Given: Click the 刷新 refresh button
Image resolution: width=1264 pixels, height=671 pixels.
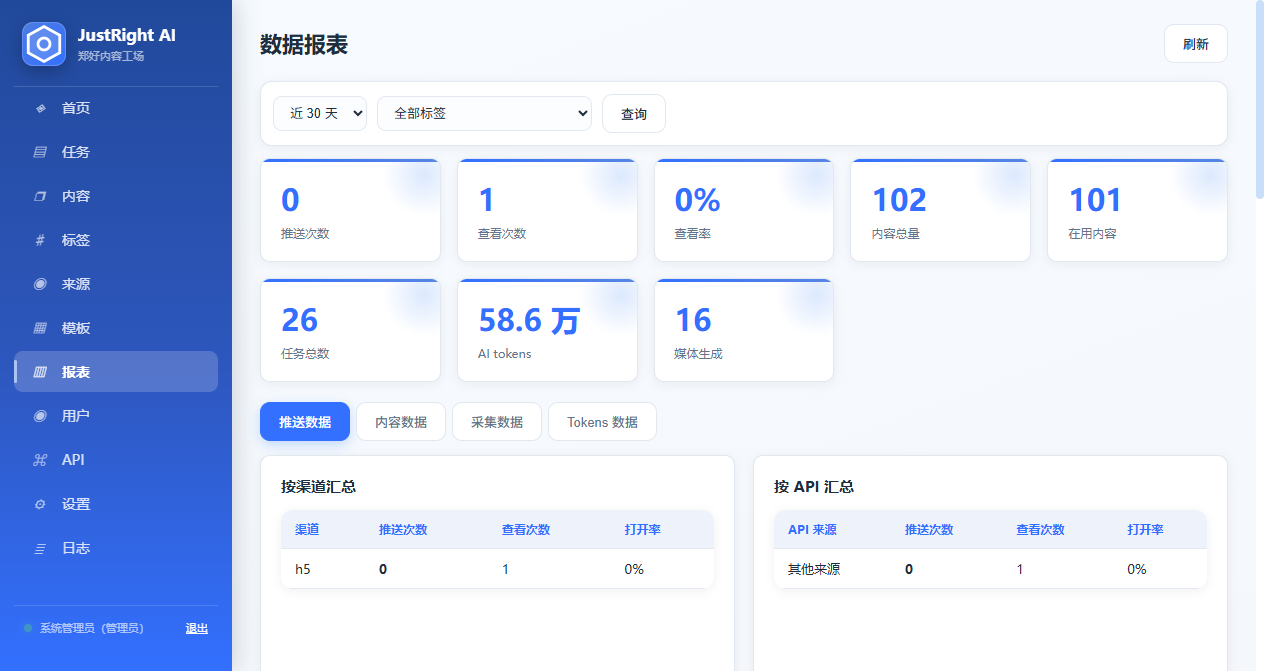Looking at the screenshot, I should click(1195, 44).
